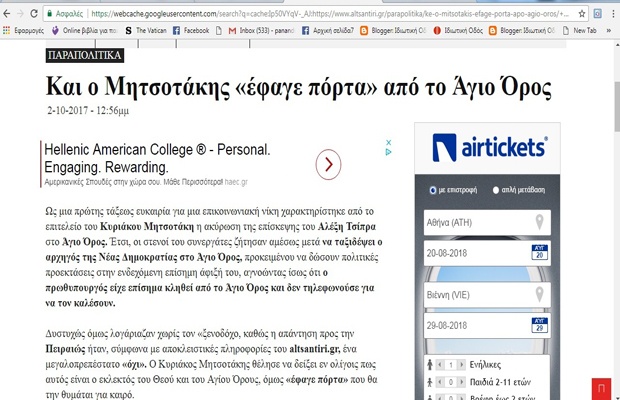Viewport: 620px width, 400px height.
Task: Click the bold name Αλέξη Τσίπρα
Action: click(x=347, y=226)
